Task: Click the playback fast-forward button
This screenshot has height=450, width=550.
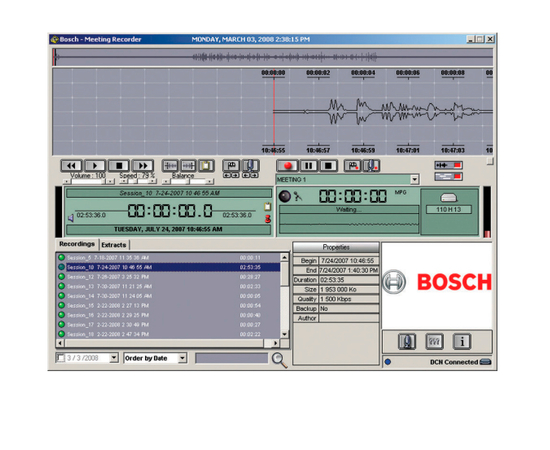Action: pyautogui.click(x=143, y=165)
